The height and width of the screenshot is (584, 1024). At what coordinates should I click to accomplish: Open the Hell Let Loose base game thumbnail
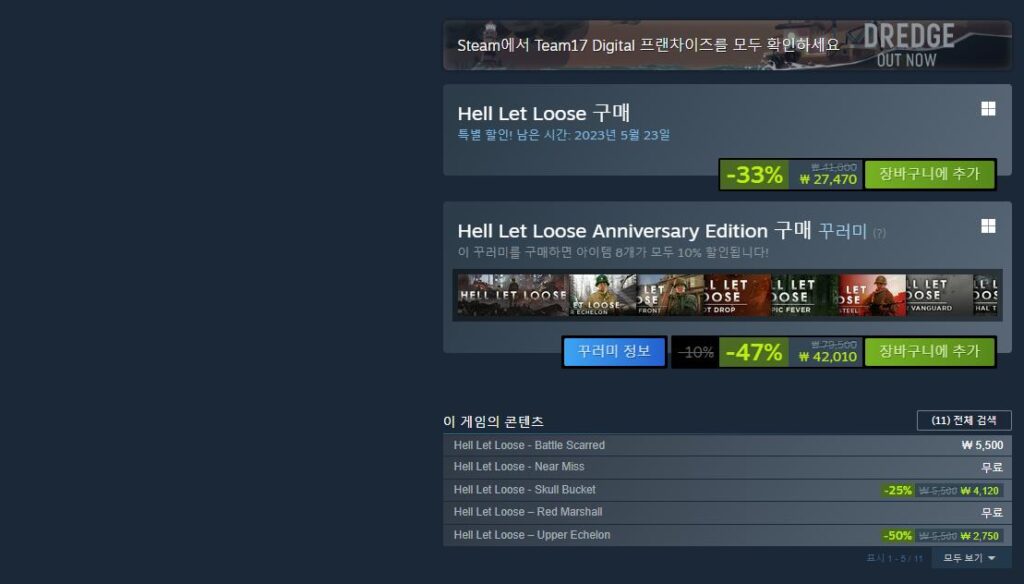tap(513, 295)
